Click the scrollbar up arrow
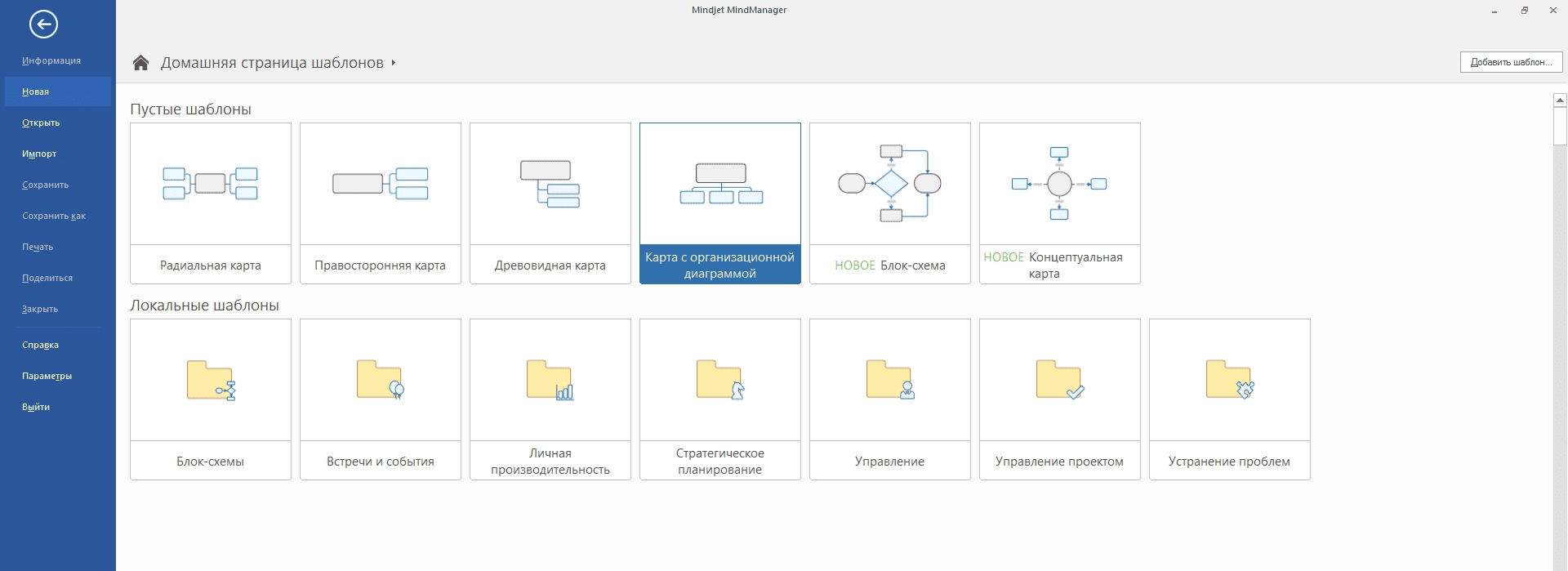Viewport: 1568px width, 571px height. [1561, 100]
